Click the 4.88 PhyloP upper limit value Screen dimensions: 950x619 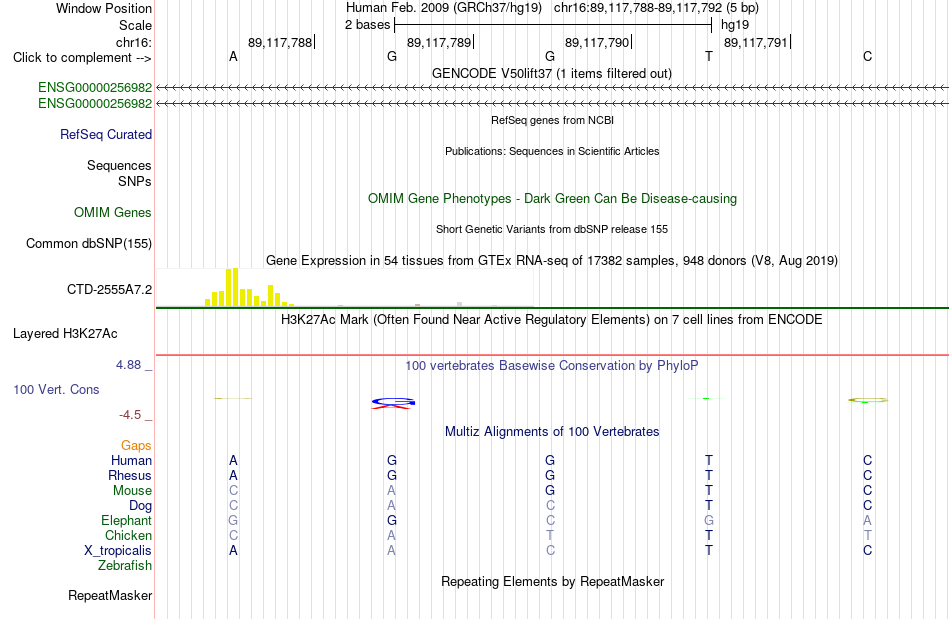coord(128,365)
